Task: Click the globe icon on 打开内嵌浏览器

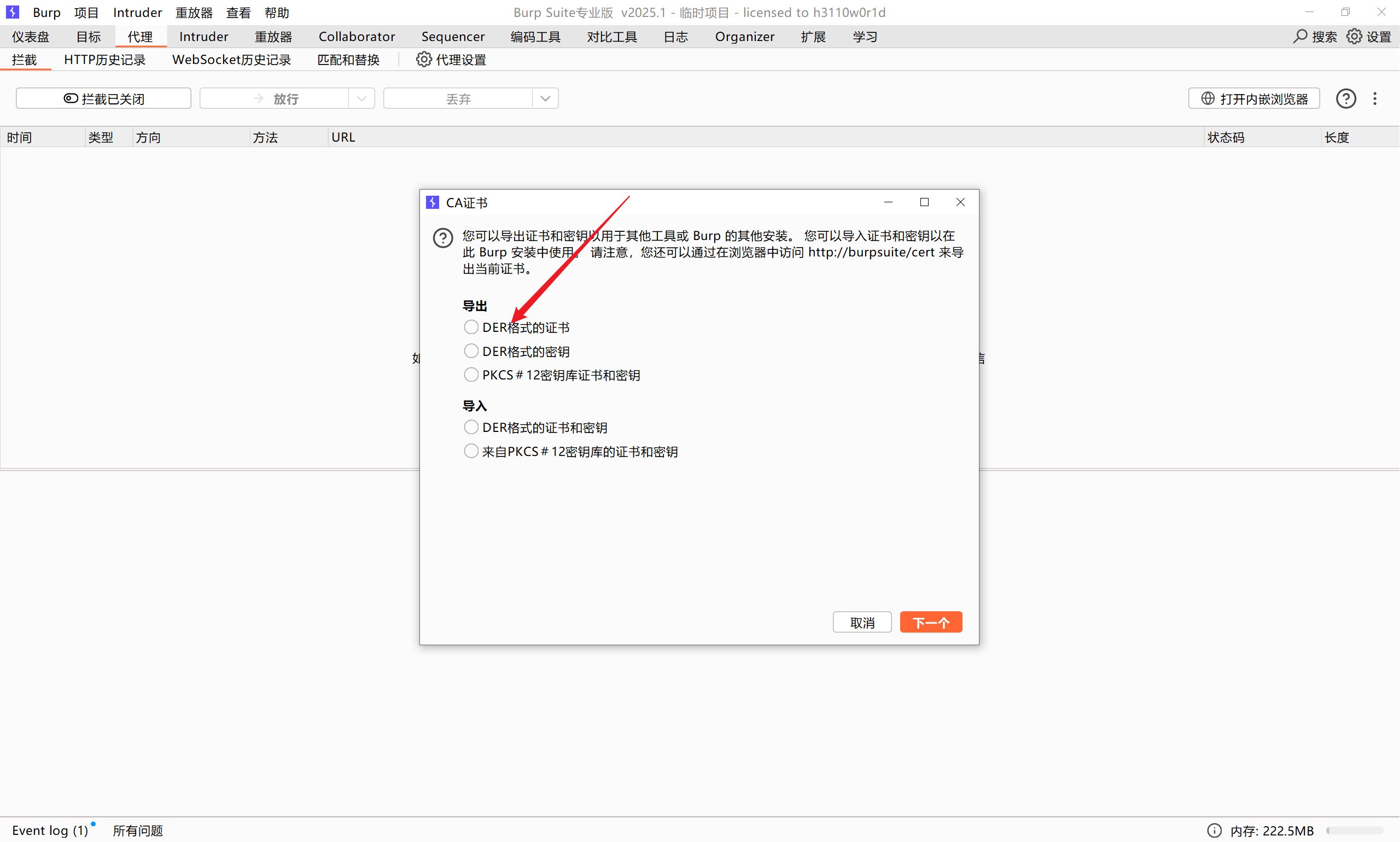Action: [x=1207, y=98]
